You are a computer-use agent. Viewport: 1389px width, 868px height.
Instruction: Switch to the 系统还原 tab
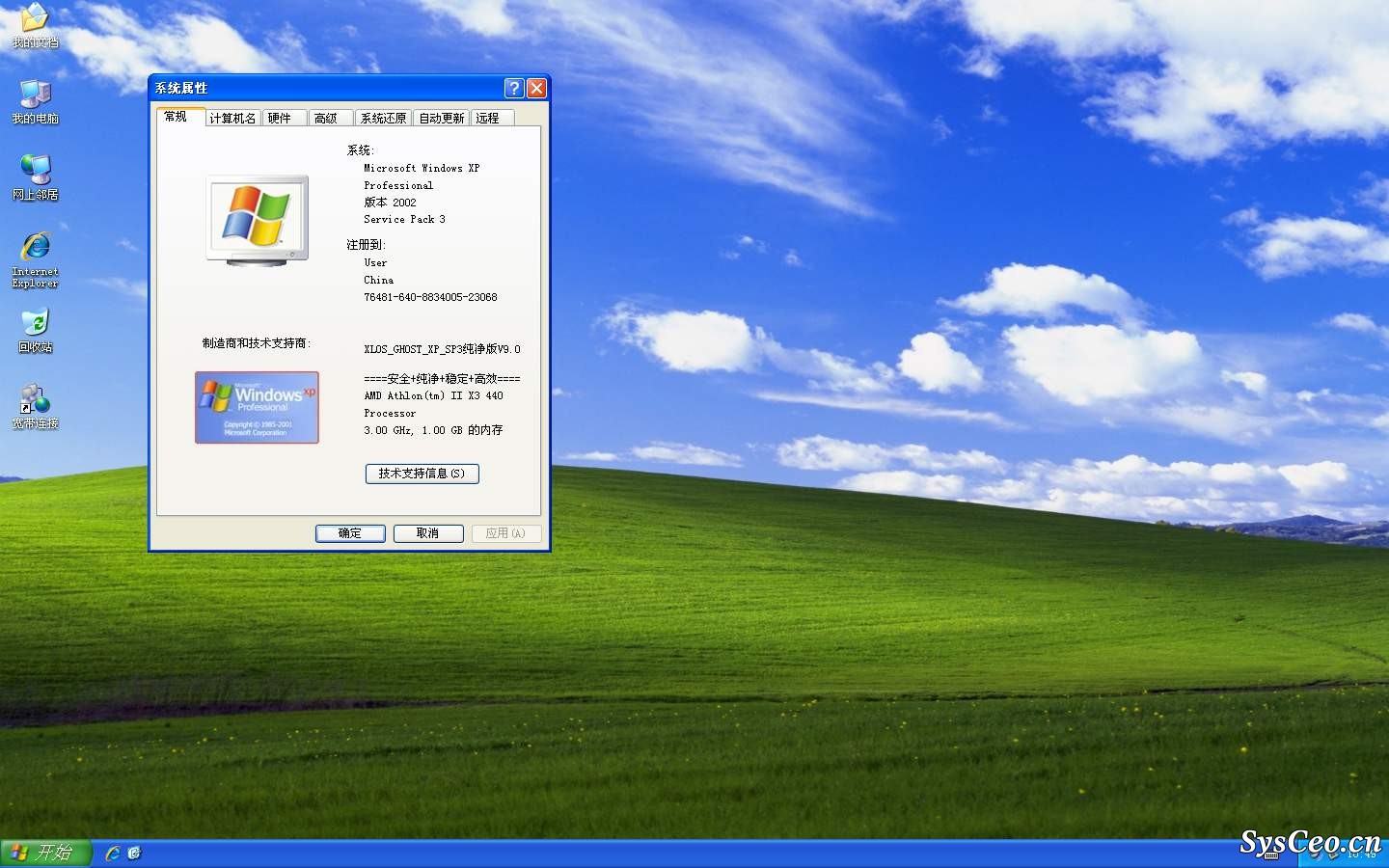(383, 118)
